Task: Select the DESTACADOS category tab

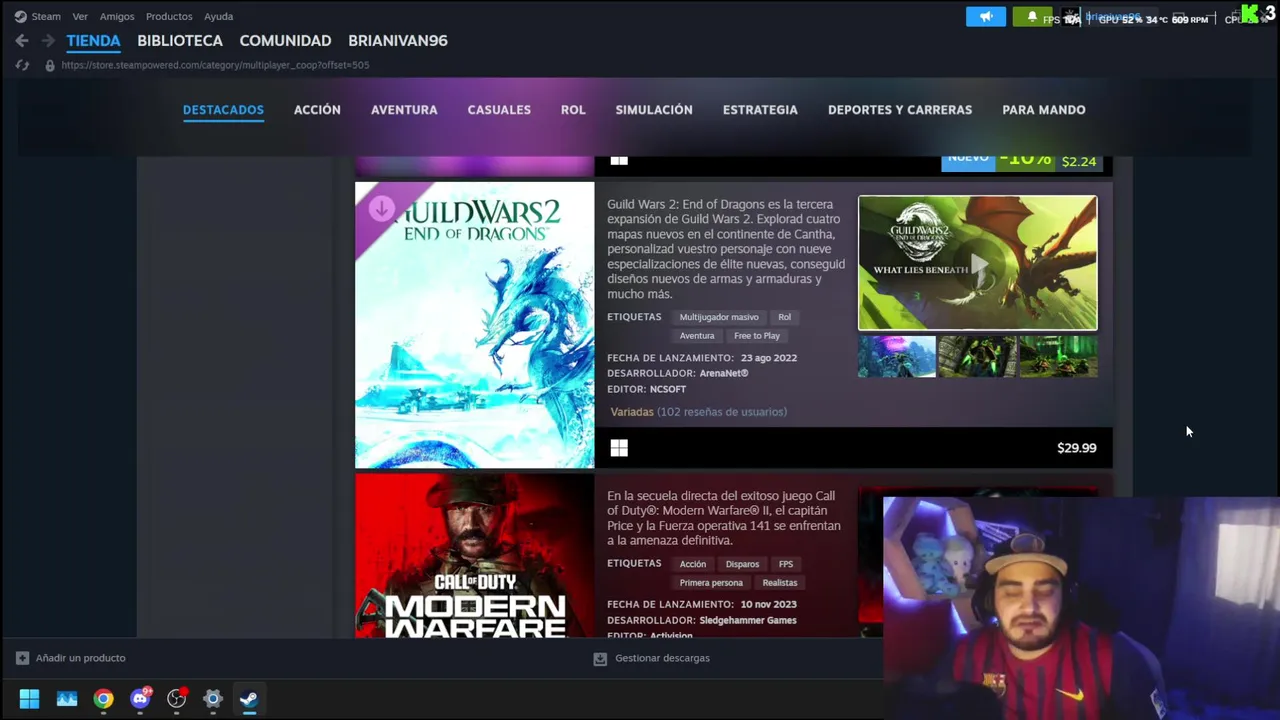Action: coord(223,110)
